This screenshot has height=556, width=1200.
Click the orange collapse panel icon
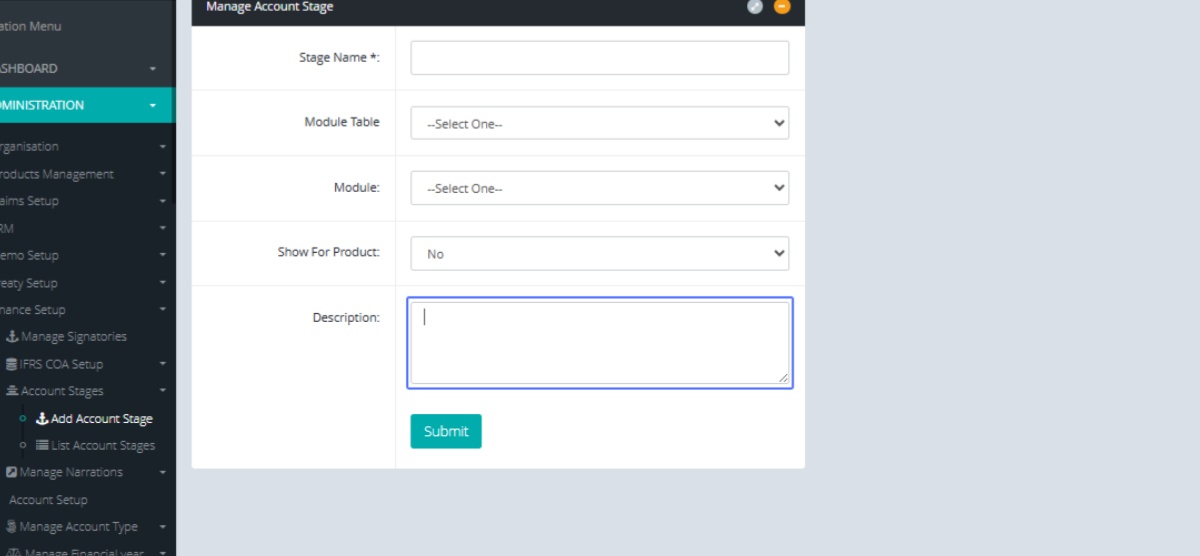tap(782, 7)
